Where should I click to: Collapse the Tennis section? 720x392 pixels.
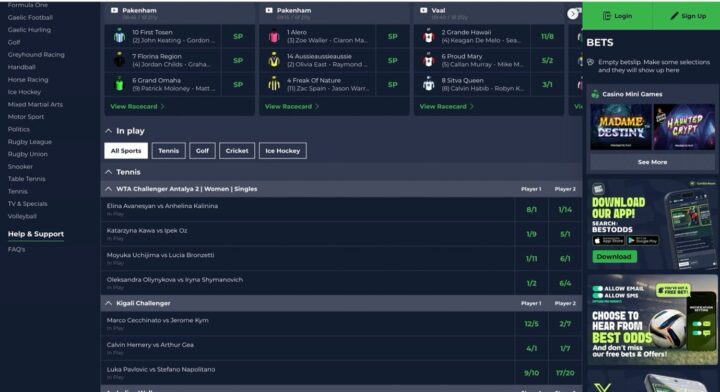click(x=108, y=172)
